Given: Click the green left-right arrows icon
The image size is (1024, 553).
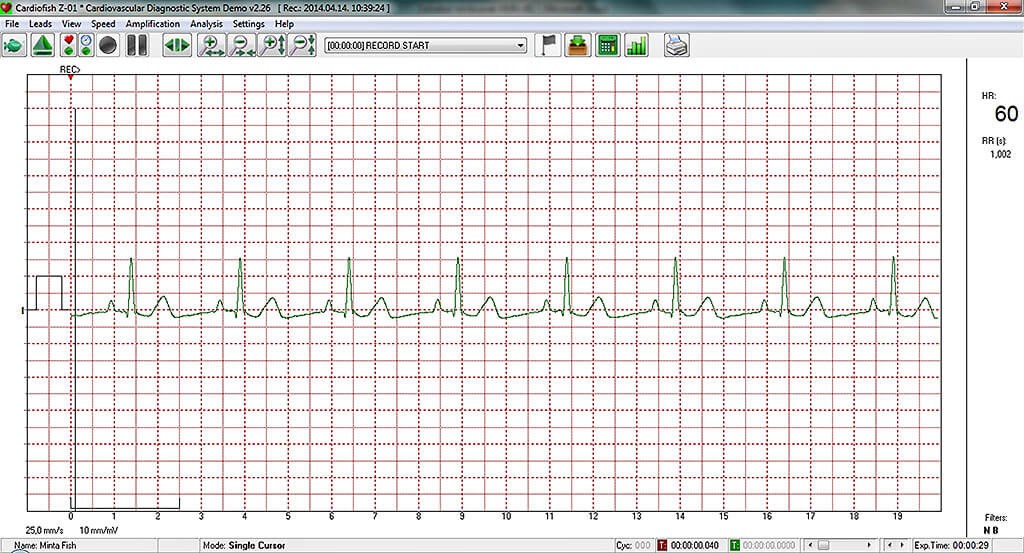Looking at the screenshot, I should [x=176, y=45].
